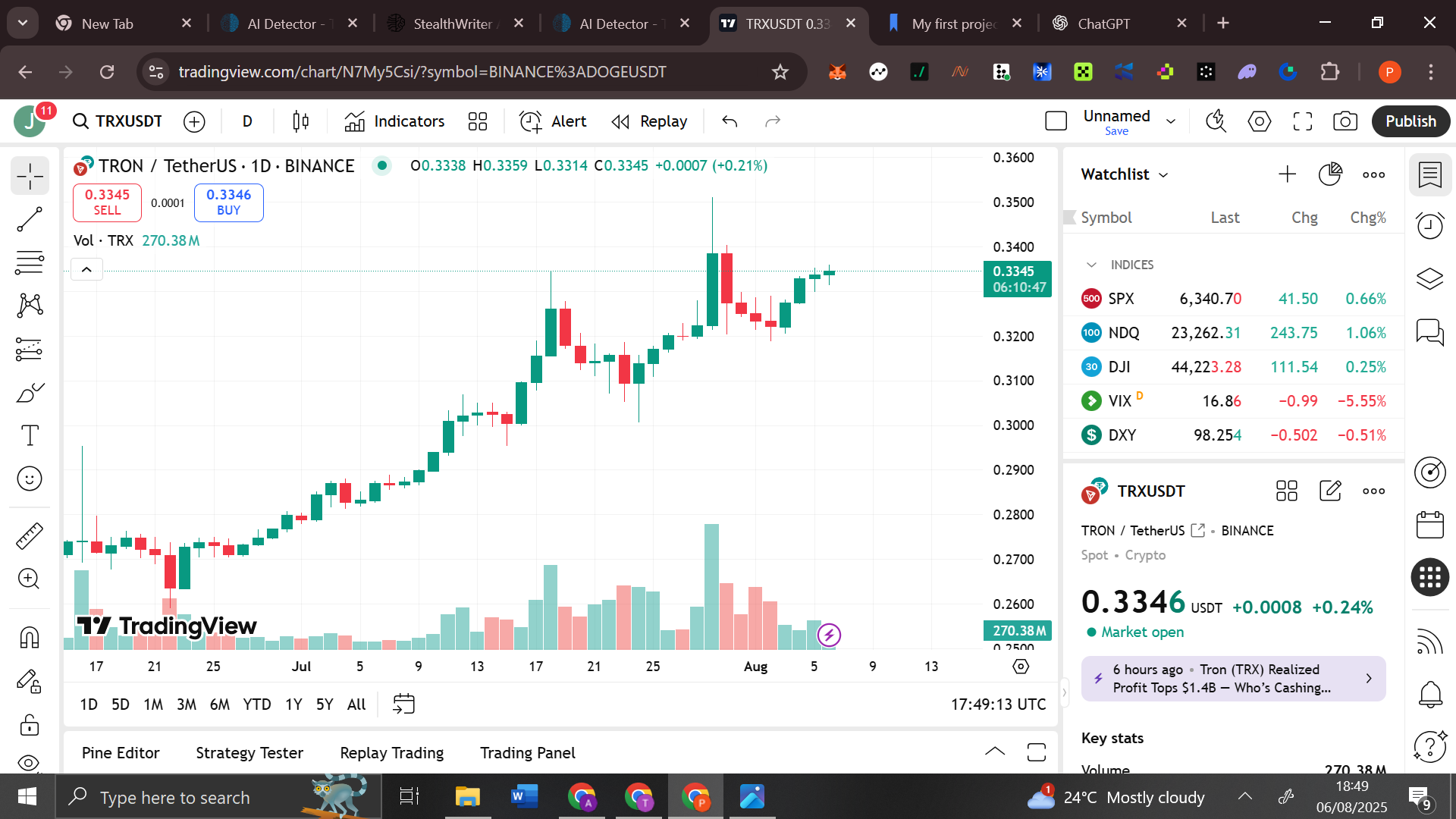The image size is (1456, 819).
Task: Click the 0.3345 SELL button
Action: pyautogui.click(x=107, y=202)
